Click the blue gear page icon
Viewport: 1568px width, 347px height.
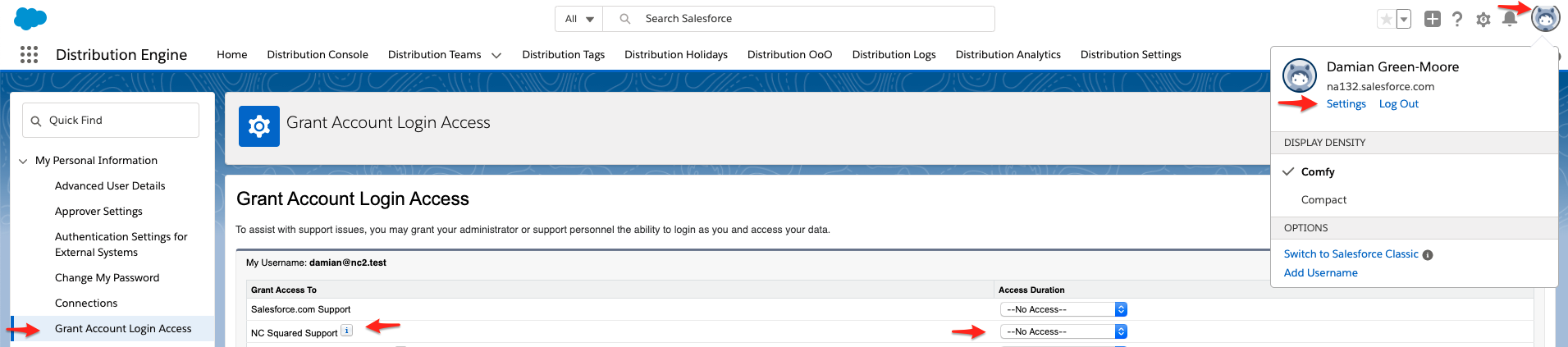[x=259, y=126]
